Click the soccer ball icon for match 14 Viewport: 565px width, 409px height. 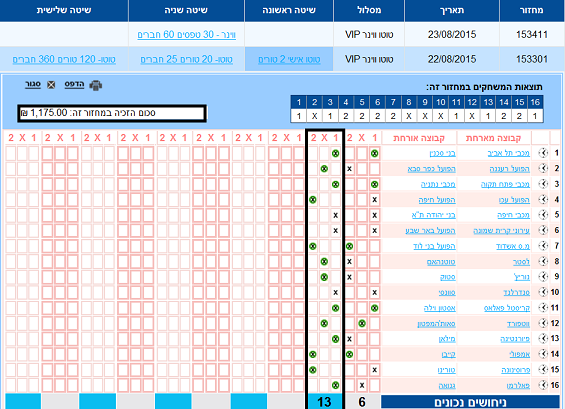543,354
